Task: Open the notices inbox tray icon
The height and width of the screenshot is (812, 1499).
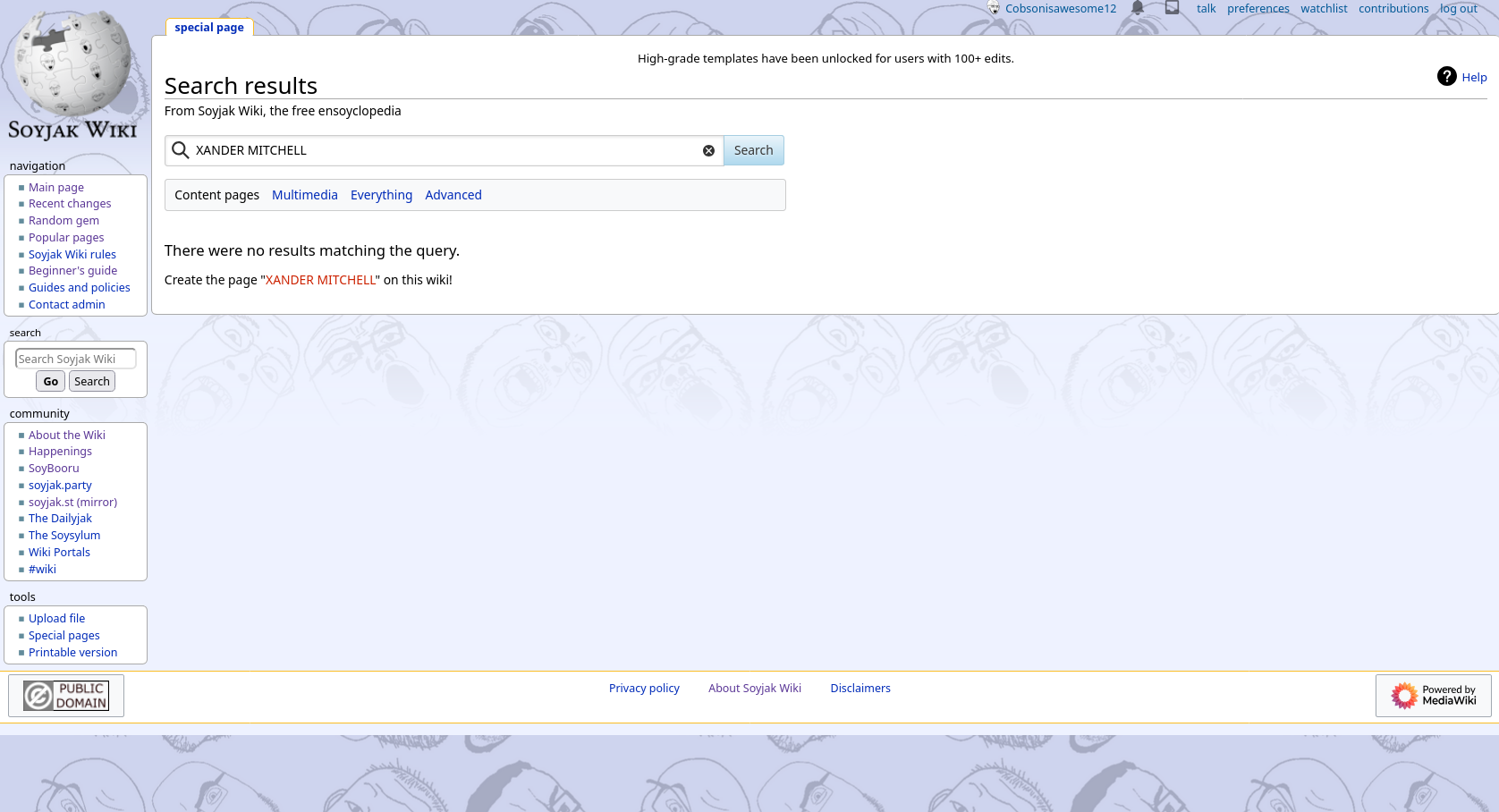Action: [x=1172, y=8]
